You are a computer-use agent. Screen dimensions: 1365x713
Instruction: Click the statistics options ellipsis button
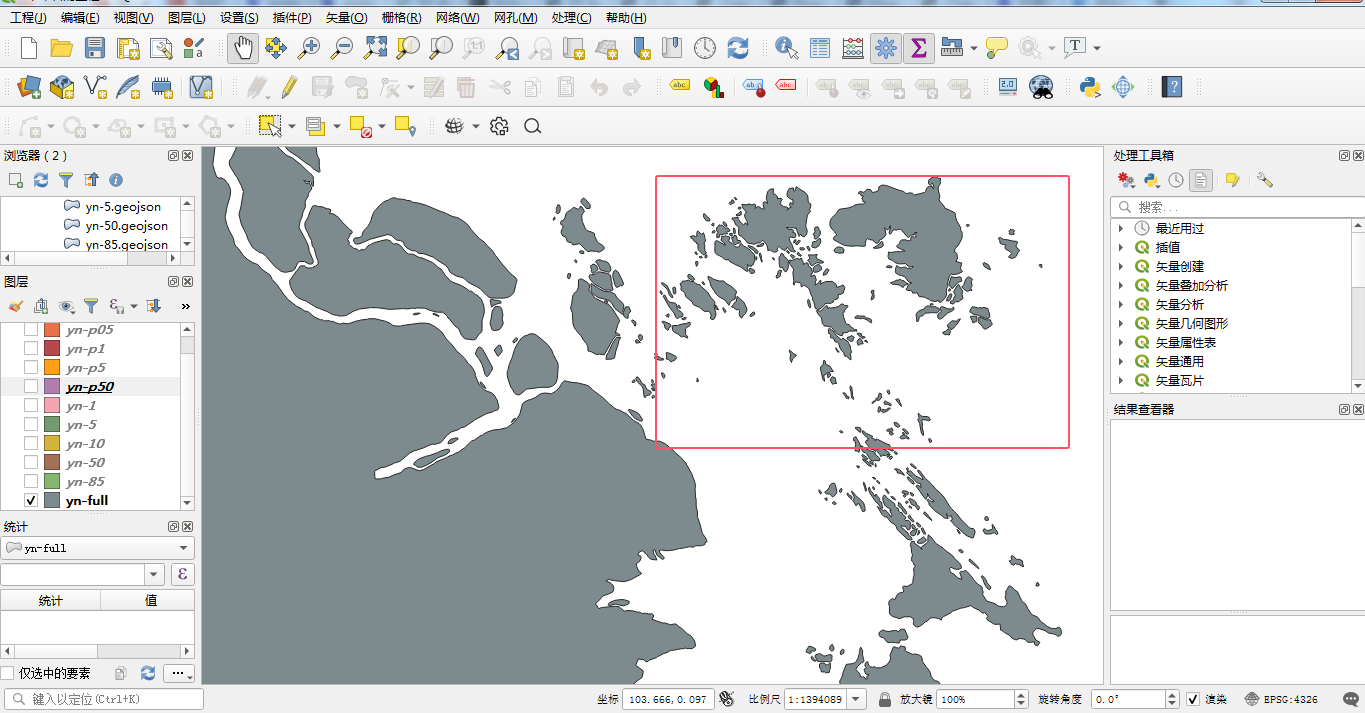coord(179,673)
